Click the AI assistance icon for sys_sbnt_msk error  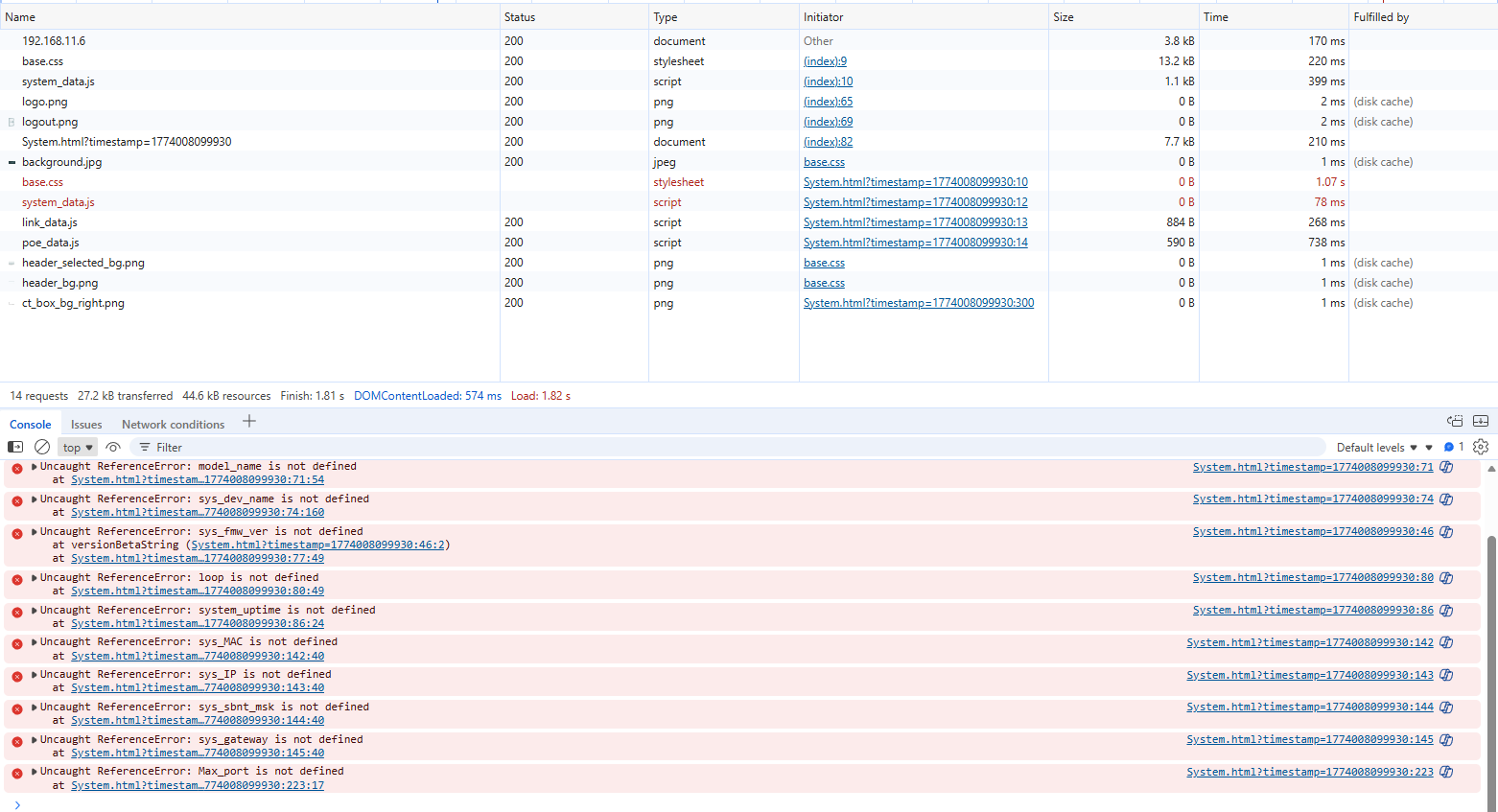point(1446,708)
